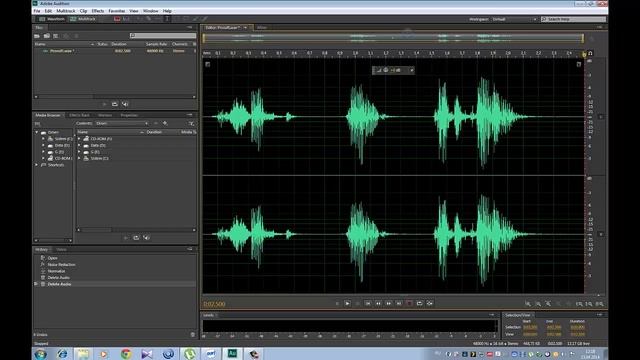Click the Search Help field

573,19
